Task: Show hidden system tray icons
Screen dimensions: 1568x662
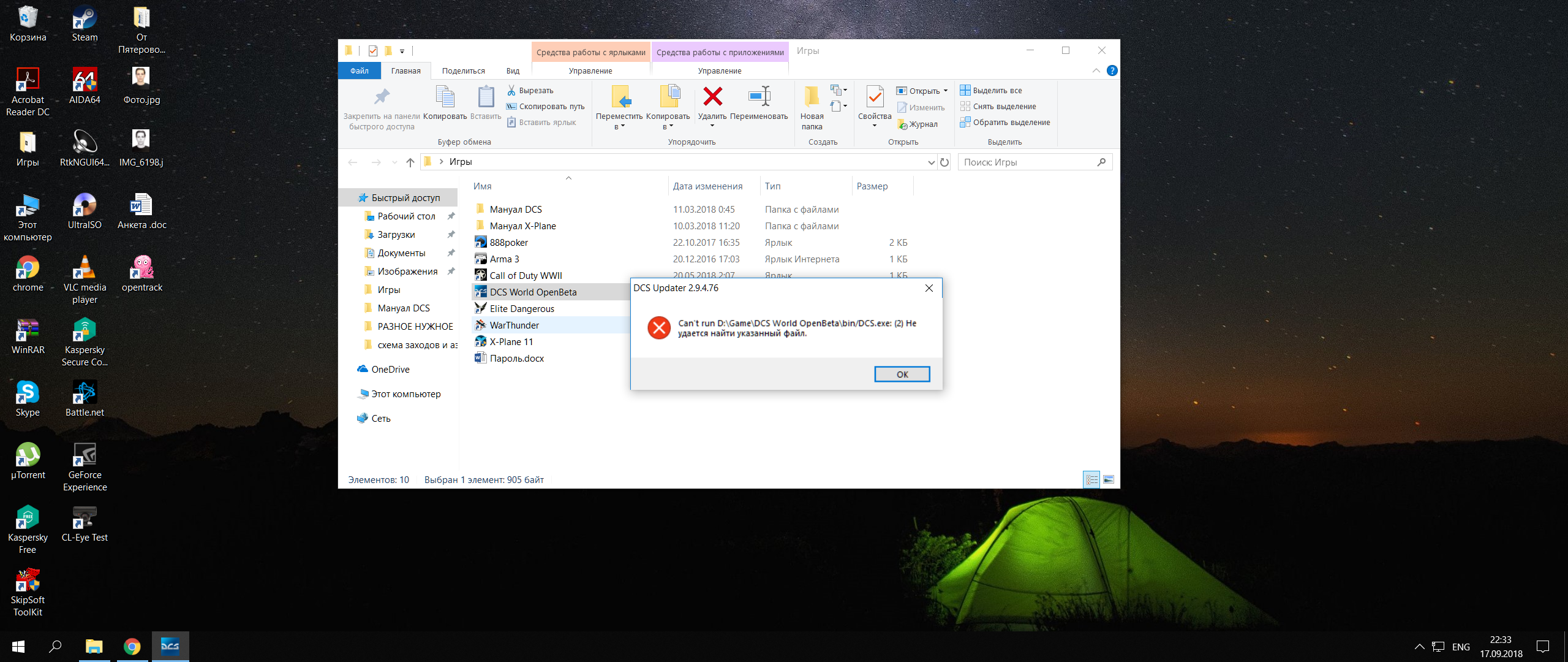Action: click(x=1419, y=647)
